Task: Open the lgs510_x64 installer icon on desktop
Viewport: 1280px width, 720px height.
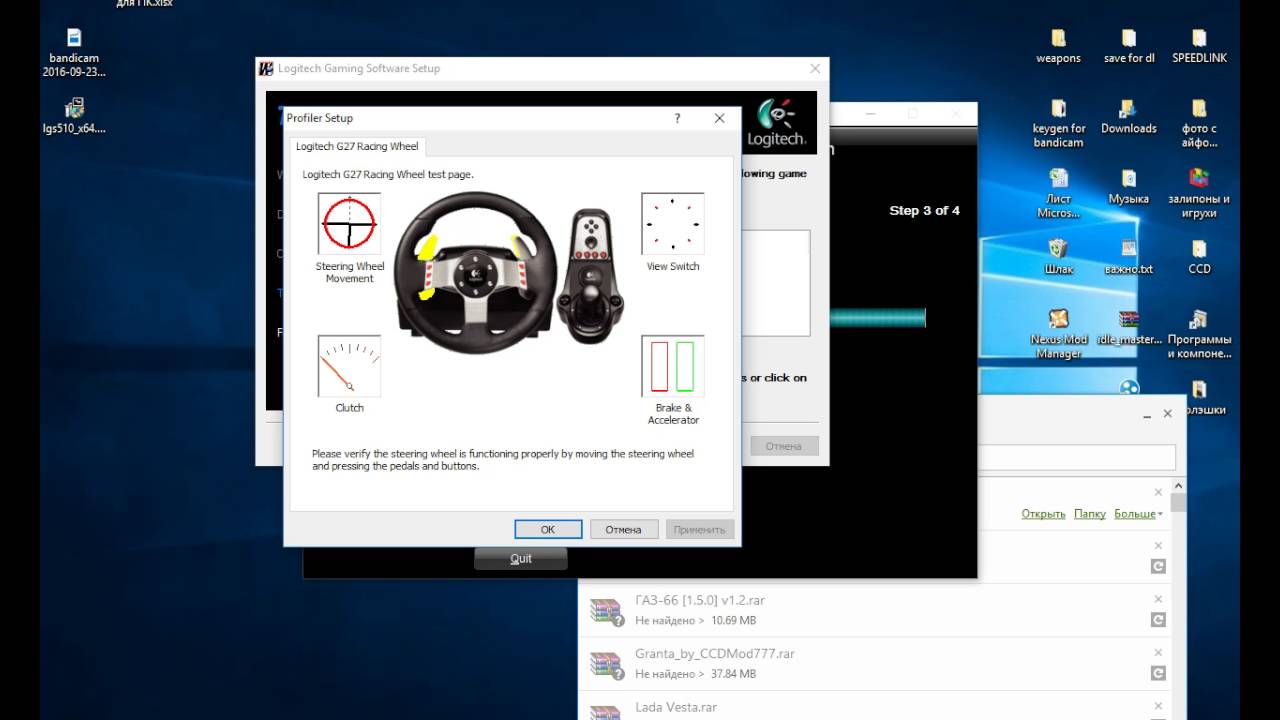Action: tap(74, 116)
